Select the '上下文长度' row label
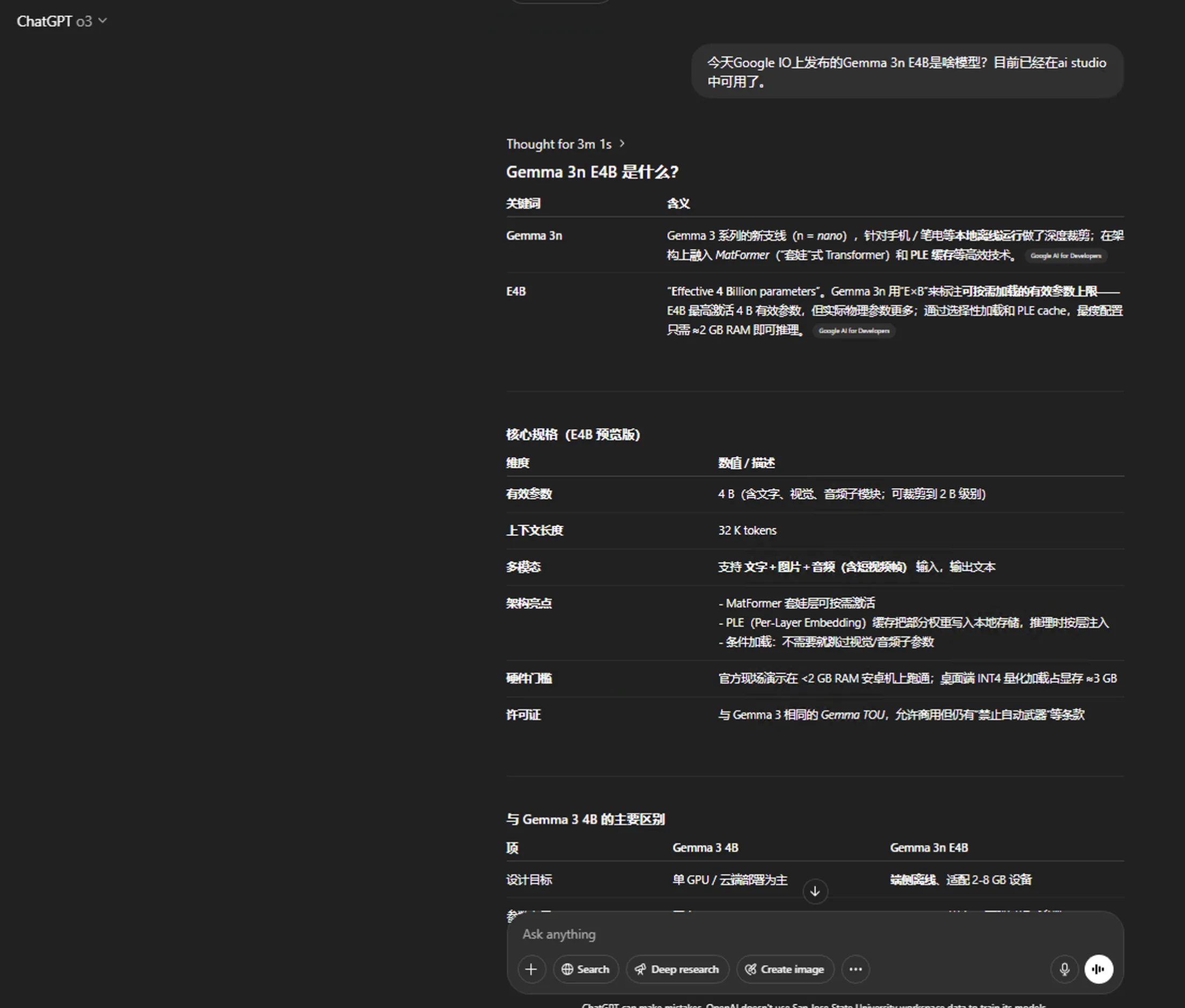1185x1008 pixels. (x=534, y=530)
